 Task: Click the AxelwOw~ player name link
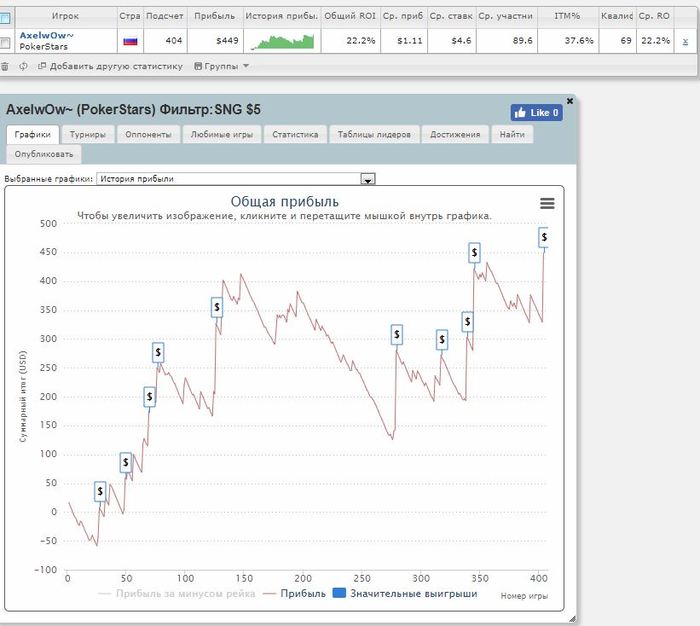46,35
